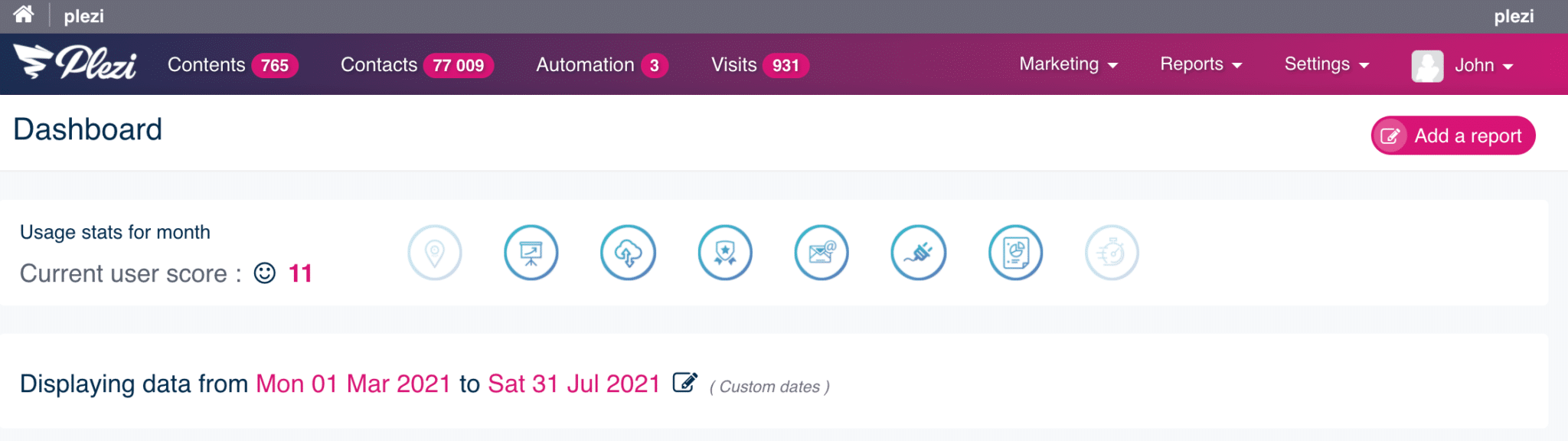Click the stopwatch usage badge
Viewport: 1568px width, 441px height.
click(x=1112, y=253)
